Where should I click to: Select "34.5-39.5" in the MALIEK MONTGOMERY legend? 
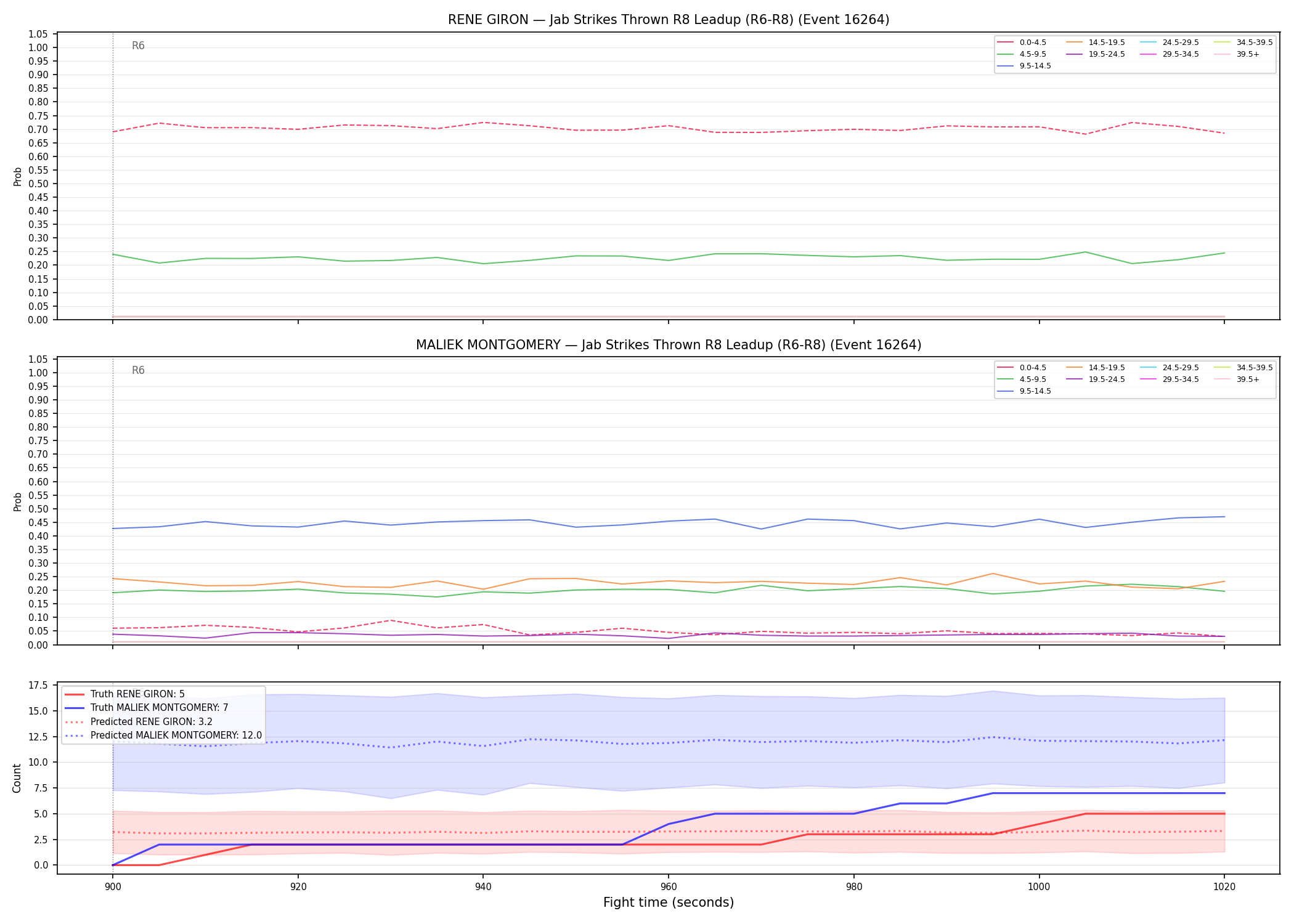tap(1255, 368)
